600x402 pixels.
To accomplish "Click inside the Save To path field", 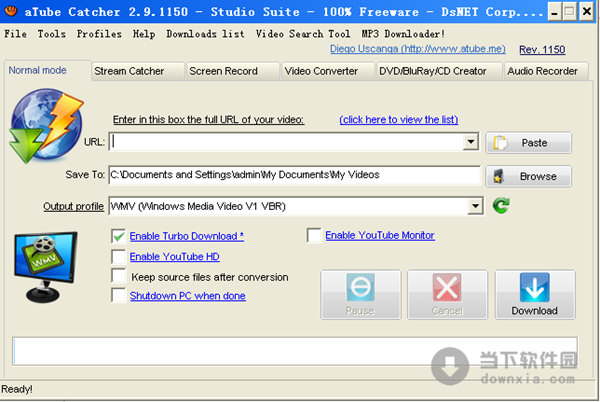I will point(295,175).
